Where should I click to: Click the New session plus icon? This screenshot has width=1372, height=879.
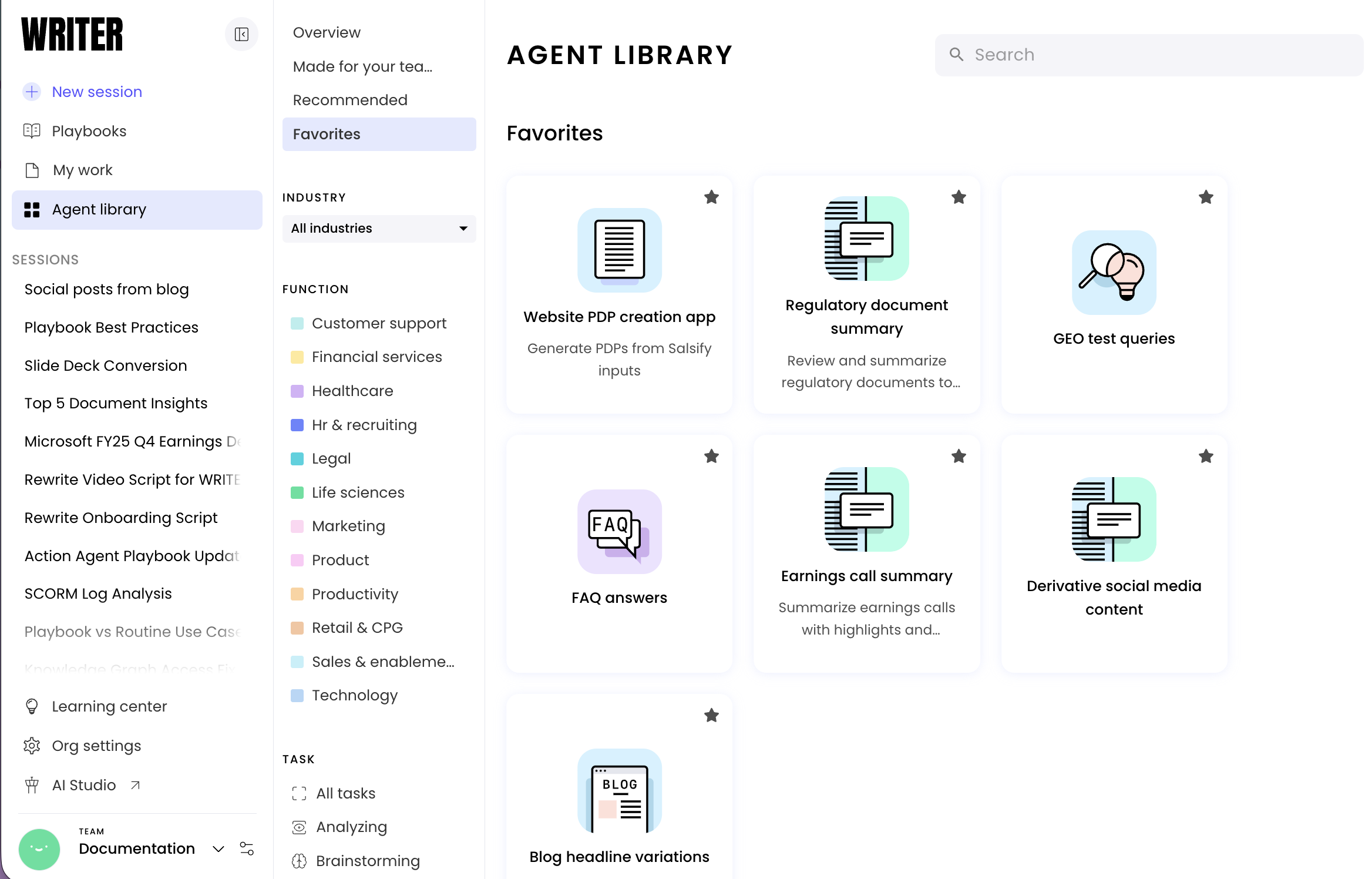pos(32,92)
